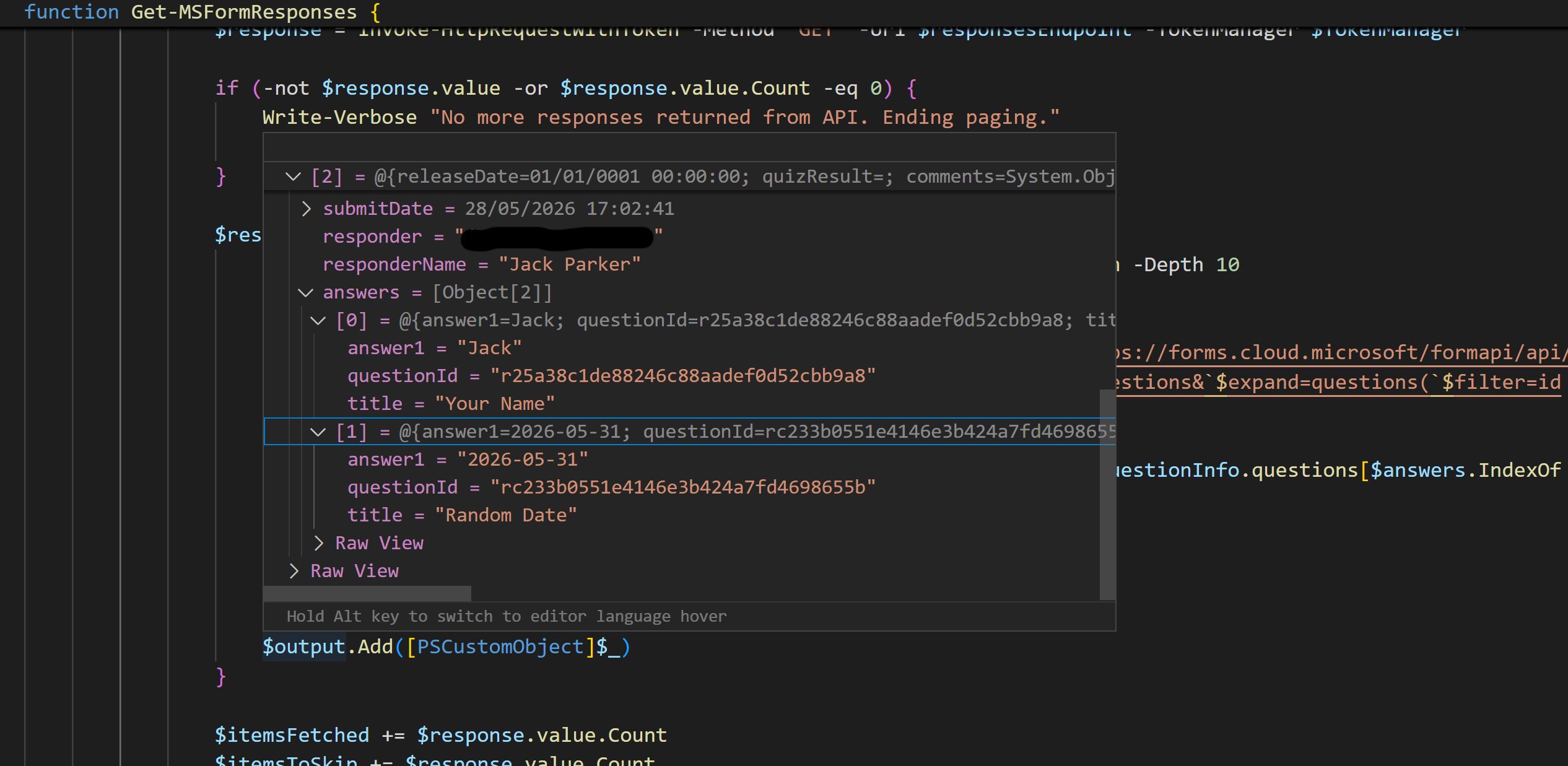Click the $itemsFetched += $response.value.Count line
Image resolution: width=1568 pixels, height=766 pixels.
(x=440, y=735)
